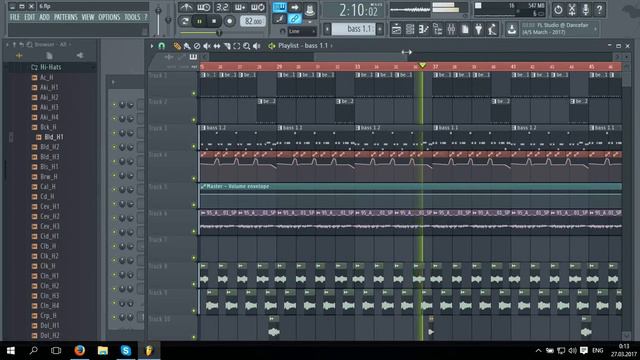Image resolution: width=640 pixels, height=360 pixels.
Task: Toggle the 3.2 recording countdown
Action: tap(222, 7)
